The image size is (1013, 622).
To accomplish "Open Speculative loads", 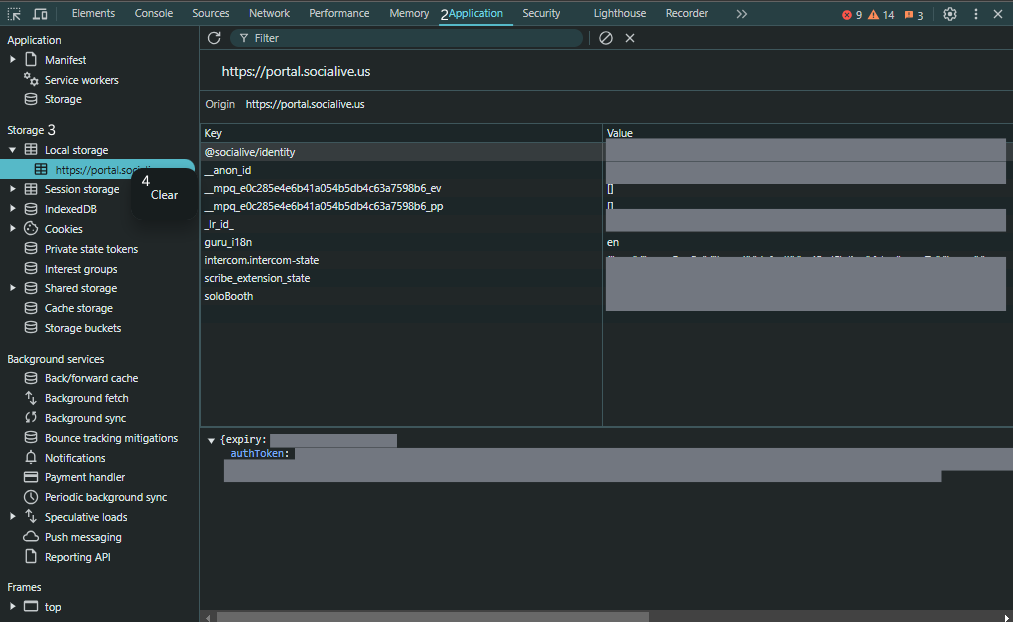I will (86, 517).
